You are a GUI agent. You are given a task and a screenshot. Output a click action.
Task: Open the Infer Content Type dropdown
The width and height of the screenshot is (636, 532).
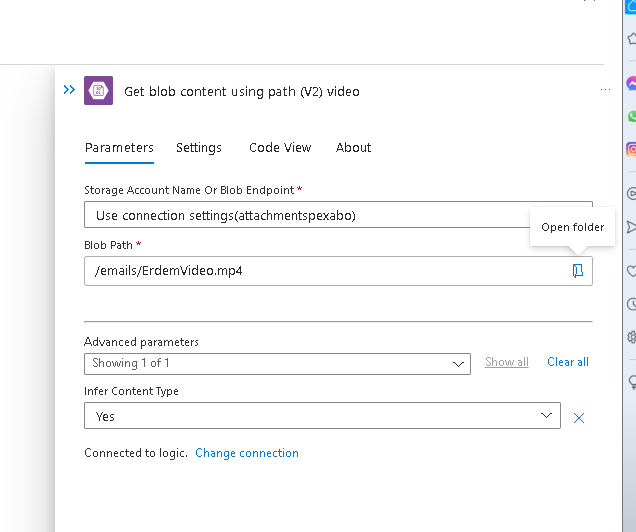(x=322, y=416)
